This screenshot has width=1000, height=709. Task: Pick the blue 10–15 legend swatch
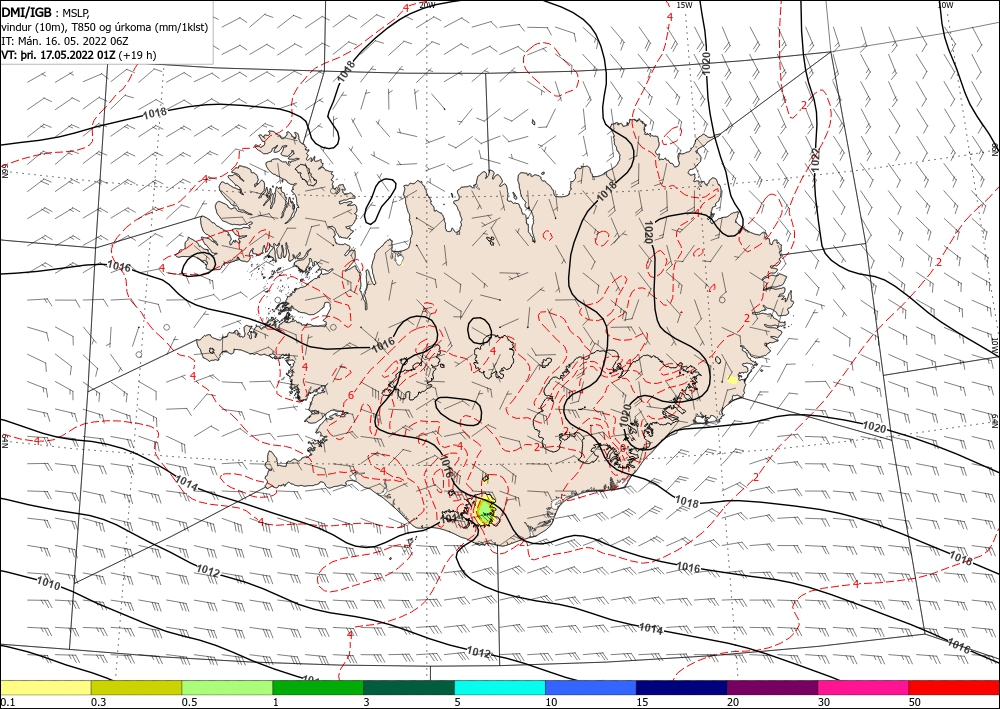[x=591, y=687]
